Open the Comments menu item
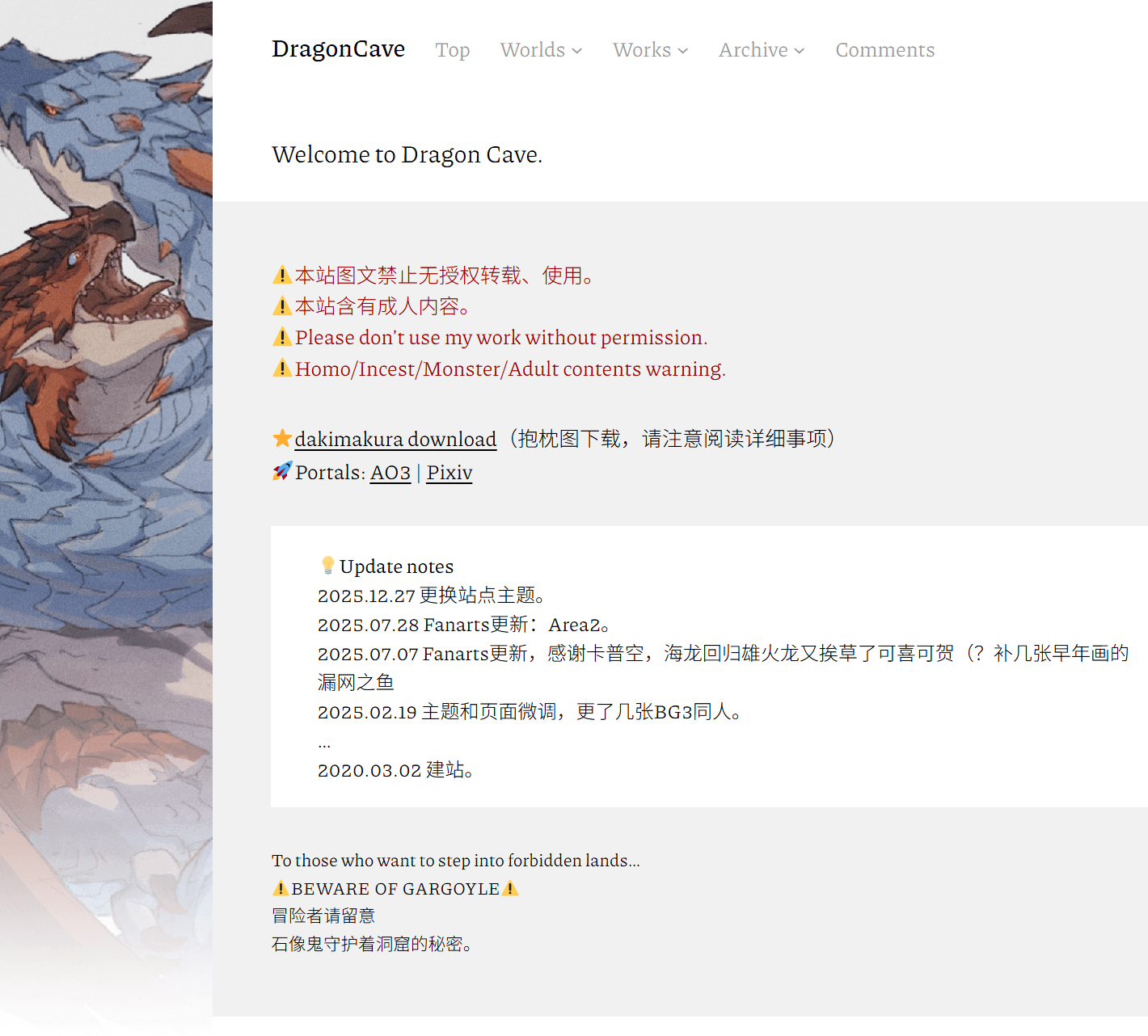The height and width of the screenshot is (1036, 1148). (885, 50)
